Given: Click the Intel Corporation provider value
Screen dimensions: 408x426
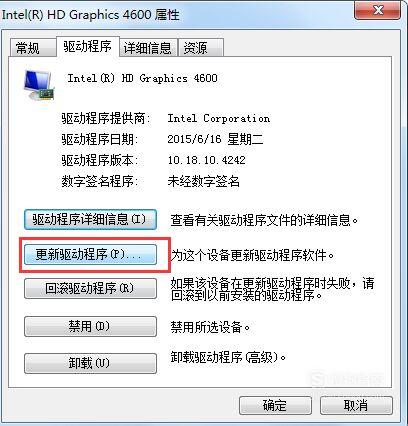Looking at the screenshot, I should (x=219, y=118).
